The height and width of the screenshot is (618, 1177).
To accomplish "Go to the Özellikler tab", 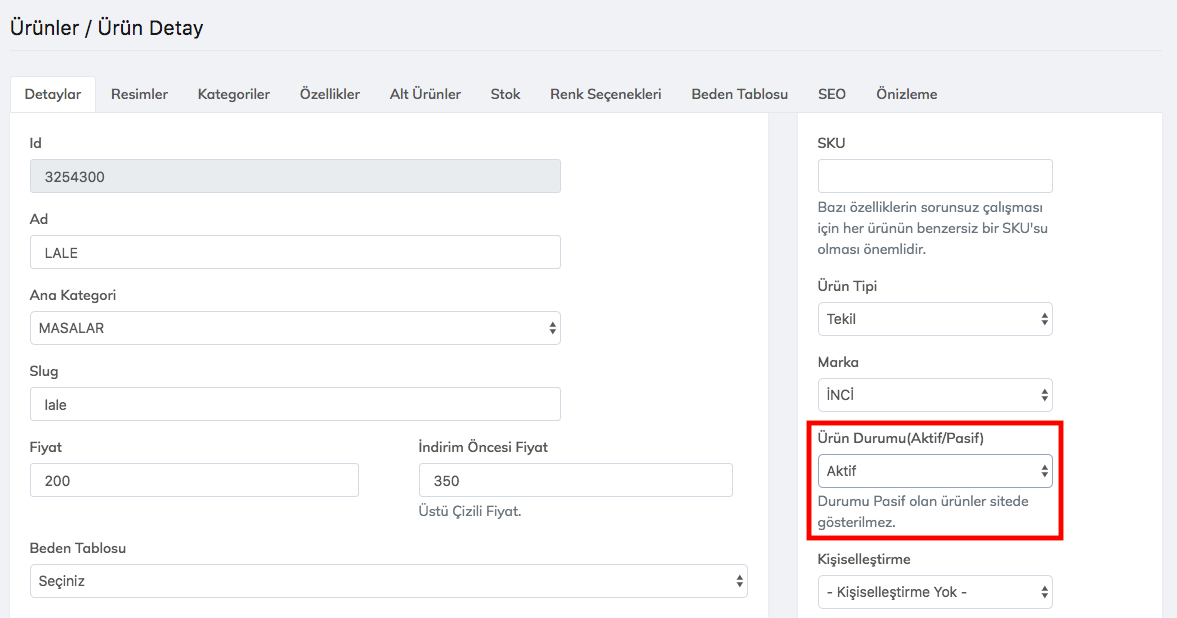I will pyautogui.click(x=329, y=94).
